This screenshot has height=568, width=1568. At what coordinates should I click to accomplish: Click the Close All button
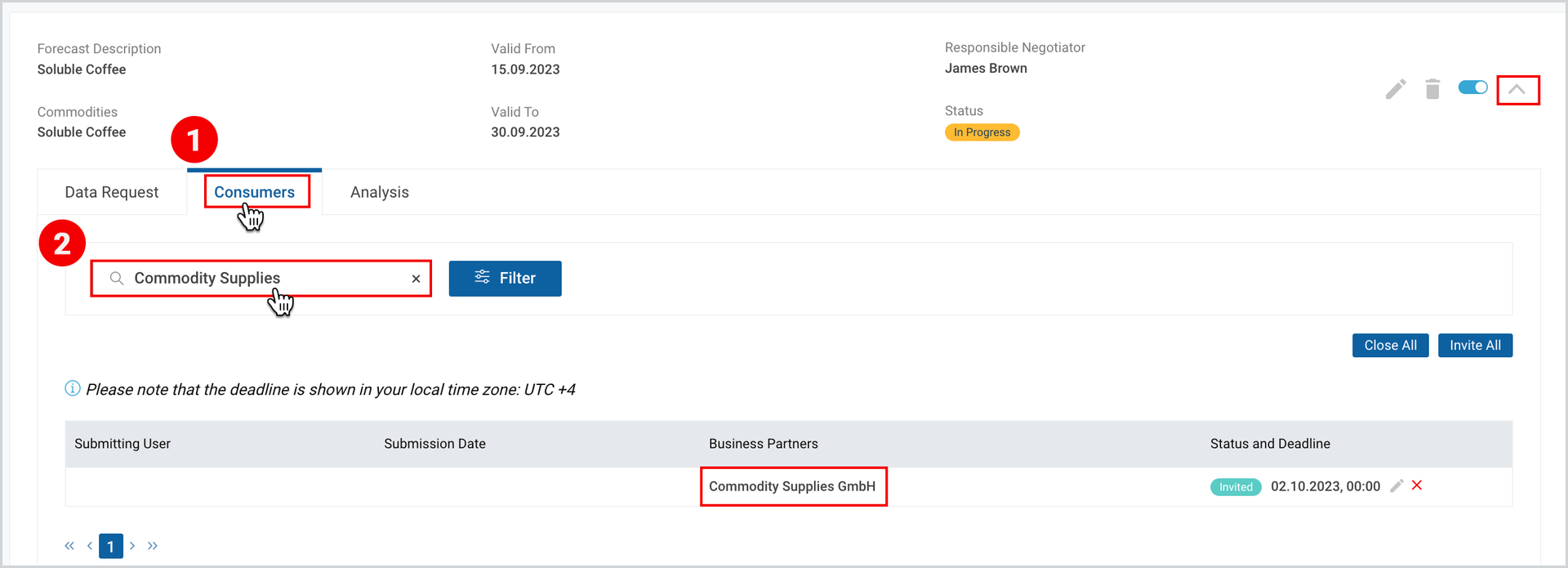pyautogui.click(x=1390, y=346)
